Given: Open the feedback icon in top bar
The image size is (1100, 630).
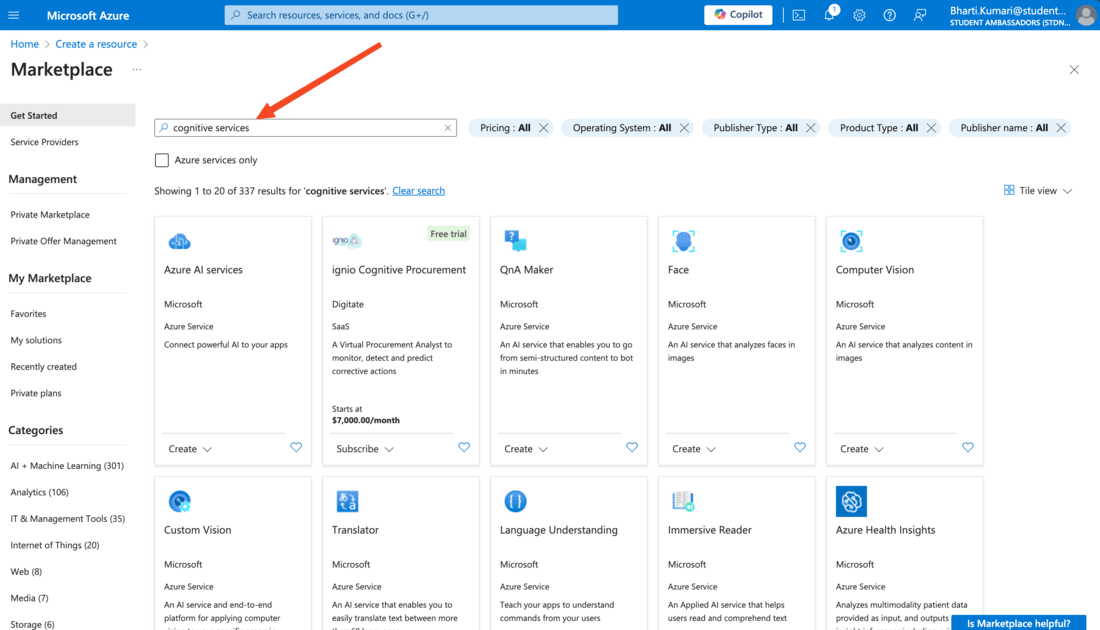Looking at the screenshot, I should [x=920, y=15].
